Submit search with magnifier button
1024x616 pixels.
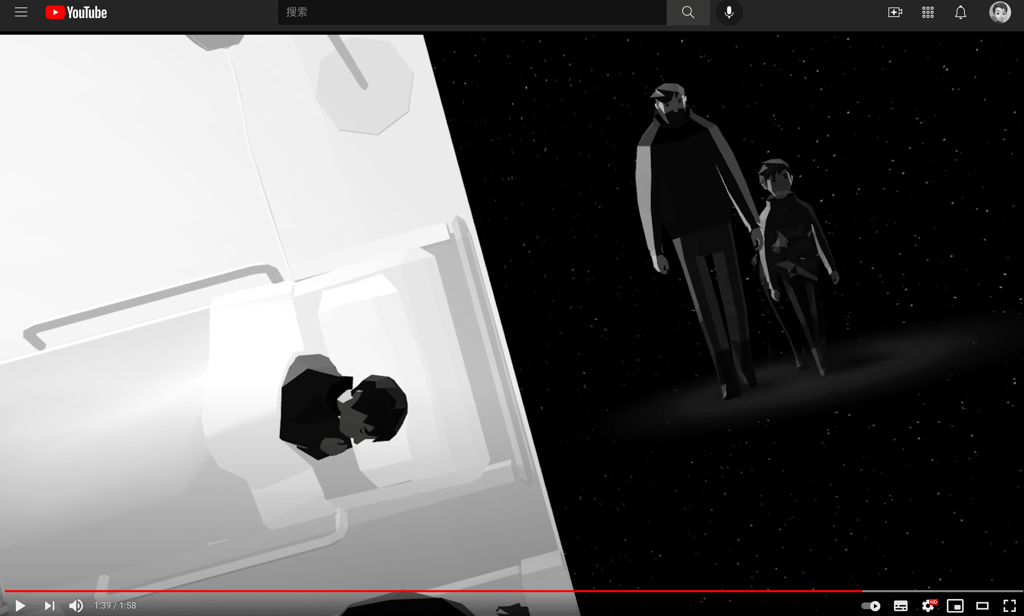click(688, 12)
